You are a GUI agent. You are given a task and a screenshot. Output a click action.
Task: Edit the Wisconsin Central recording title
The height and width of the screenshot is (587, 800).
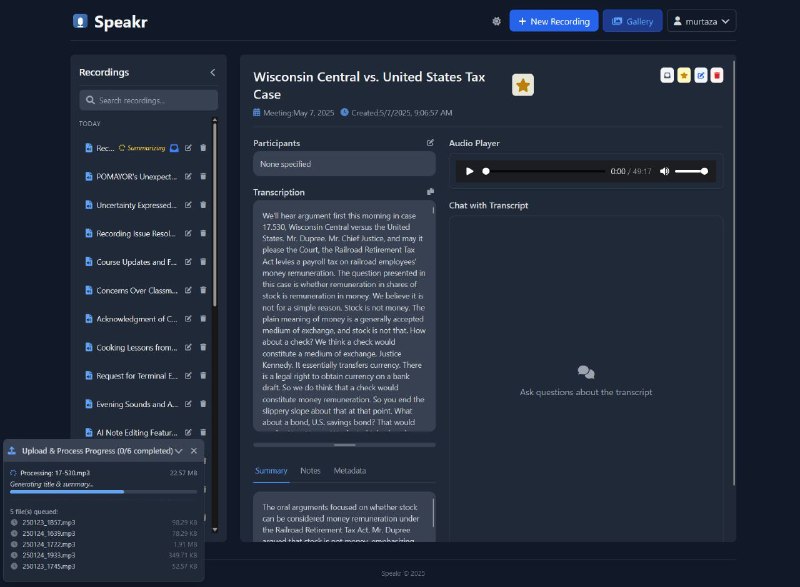click(700, 75)
